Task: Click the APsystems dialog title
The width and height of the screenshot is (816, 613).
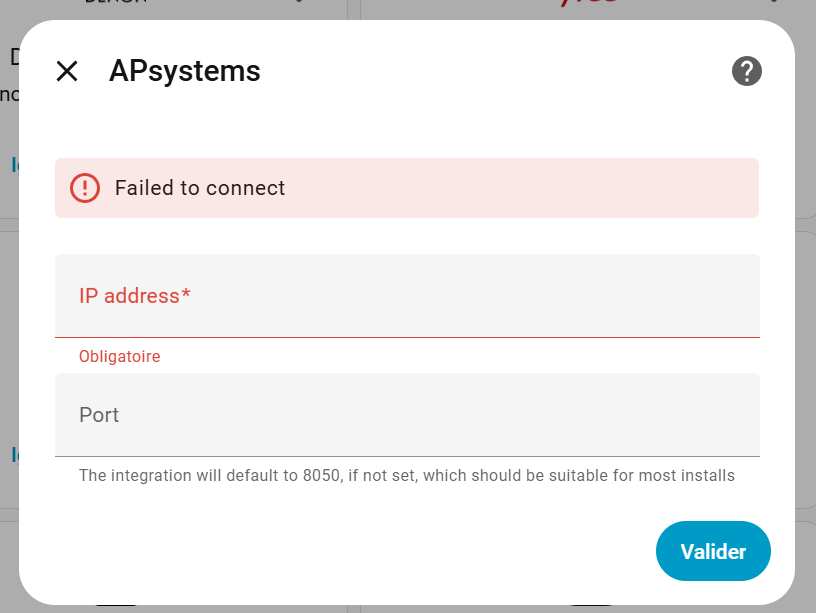Action: [x=185, y=71]
